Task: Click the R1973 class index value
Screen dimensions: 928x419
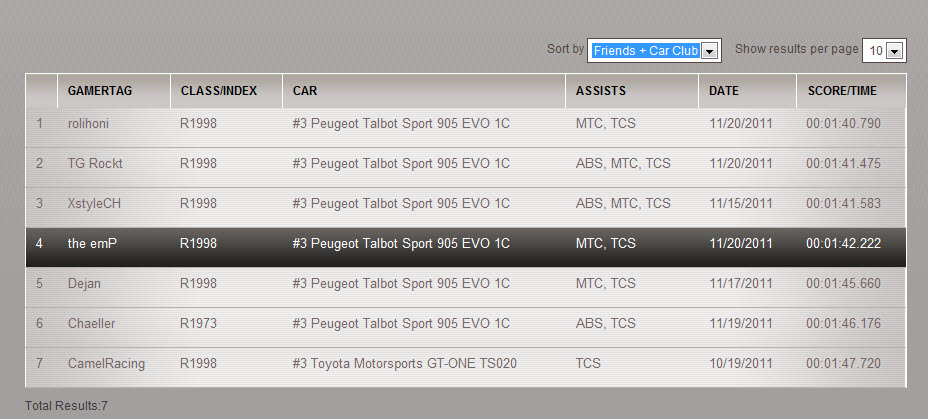Action: point(198,324)
